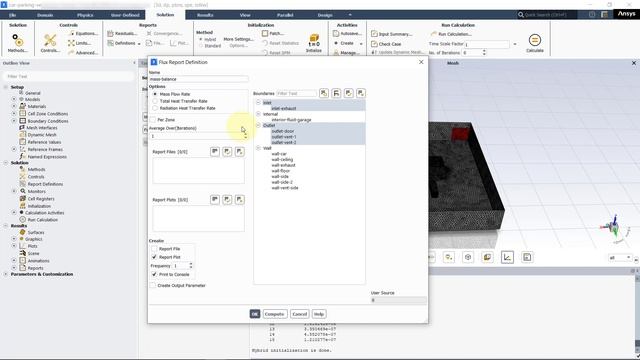Screen dimensions: 640x360
Task: Click second Boundaries list icon
Action: [x=336, y=93]
